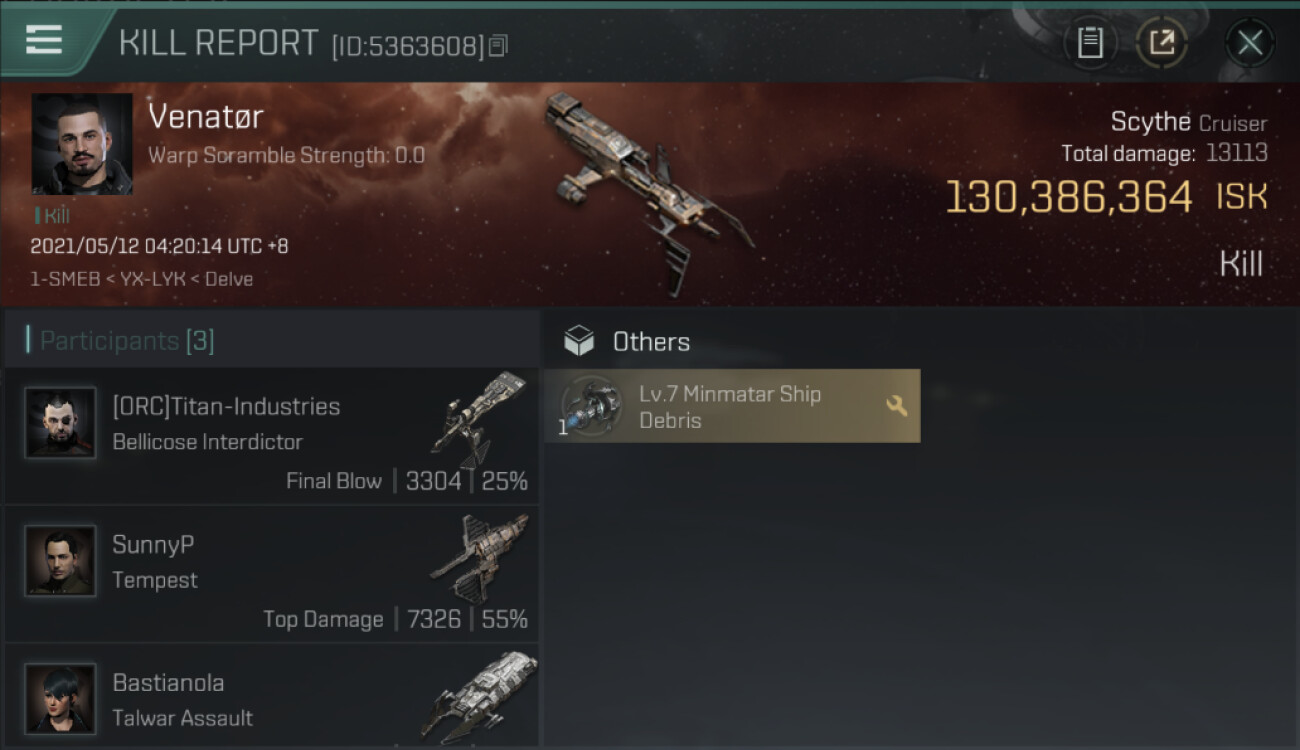View Venatør's pilot portrait
The image size is (1300, 750).
tap(82, 144)
